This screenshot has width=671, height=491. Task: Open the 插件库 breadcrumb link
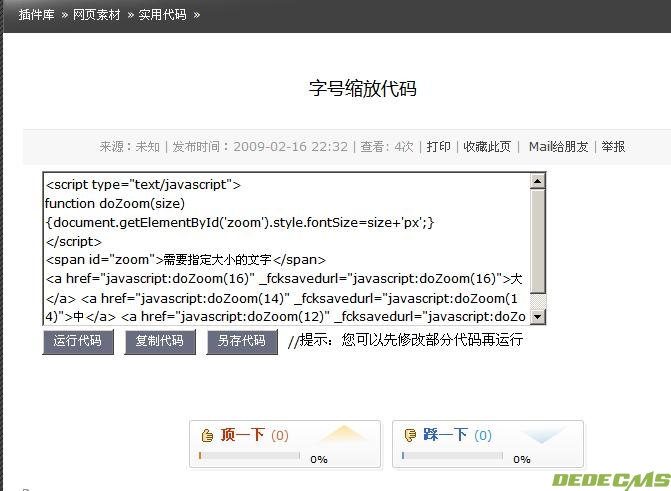36,15
